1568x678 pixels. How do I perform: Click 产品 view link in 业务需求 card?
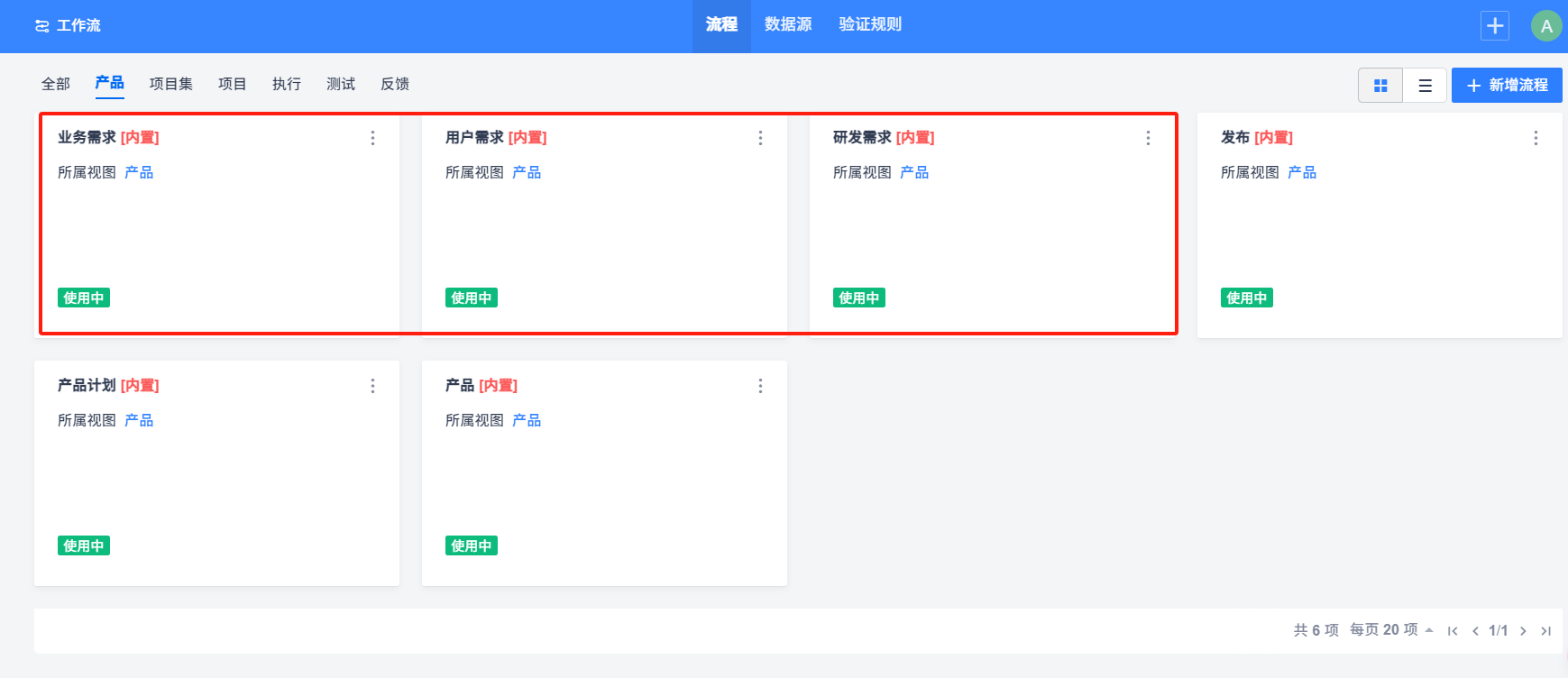(139, 172)
